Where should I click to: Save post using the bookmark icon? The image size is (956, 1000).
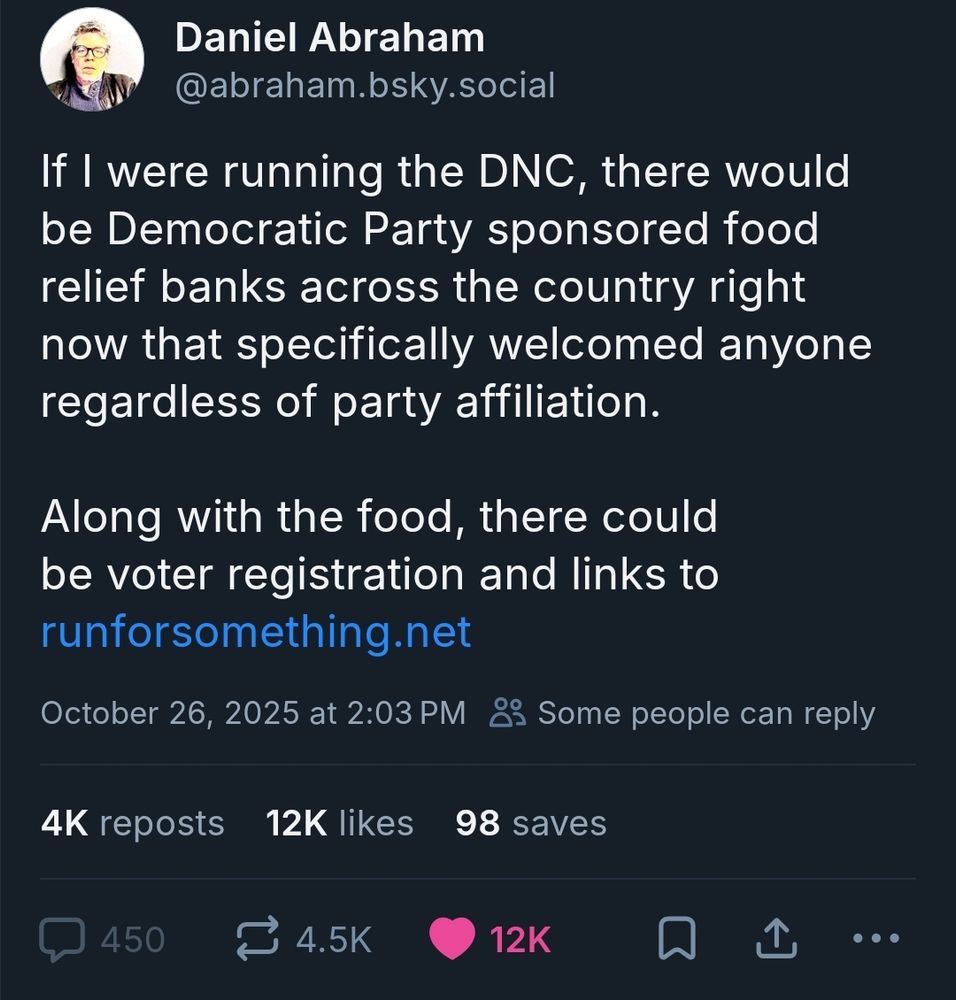coord(679,938)
